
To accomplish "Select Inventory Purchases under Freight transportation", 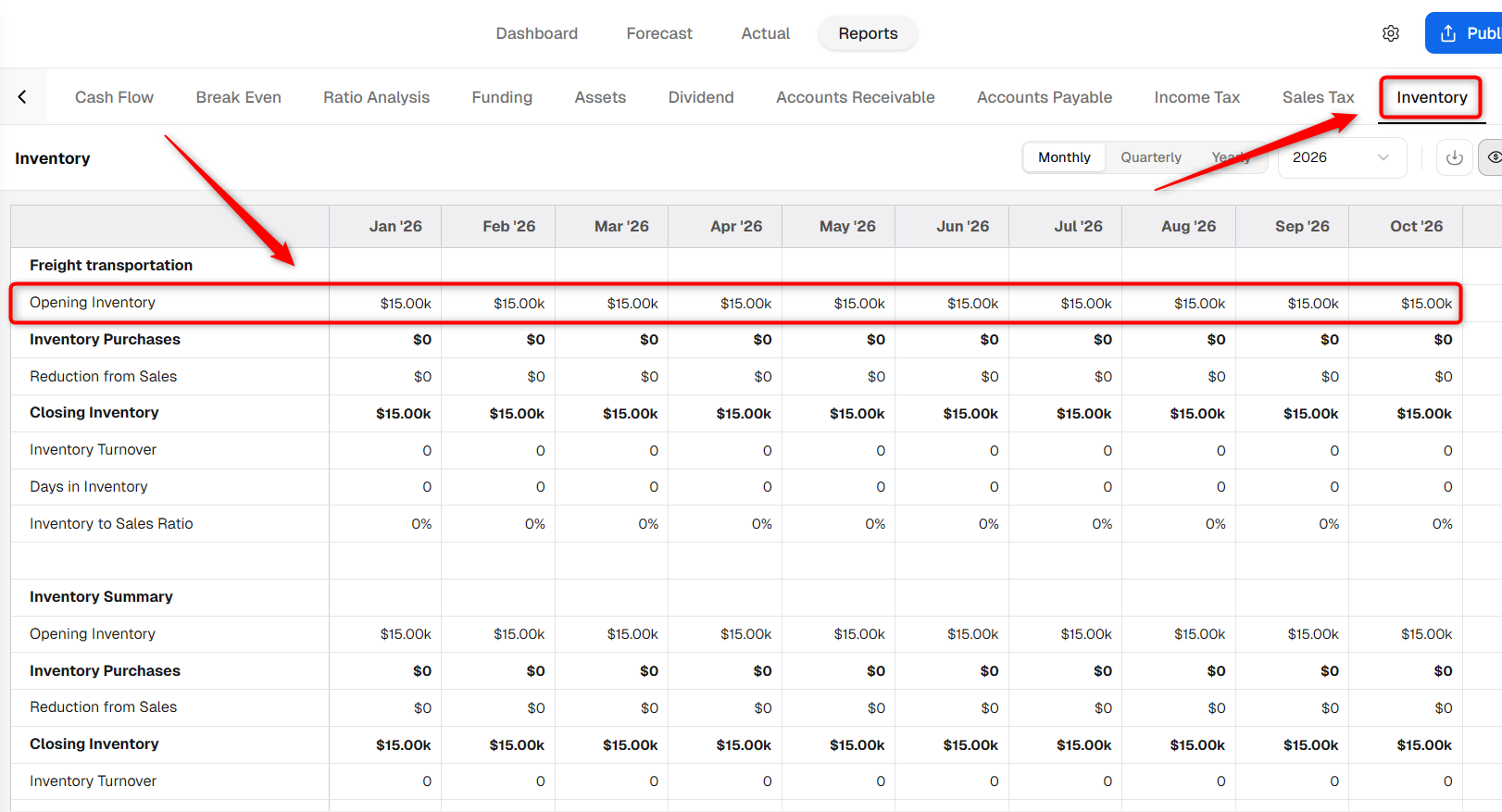I will tap(105, 339).
